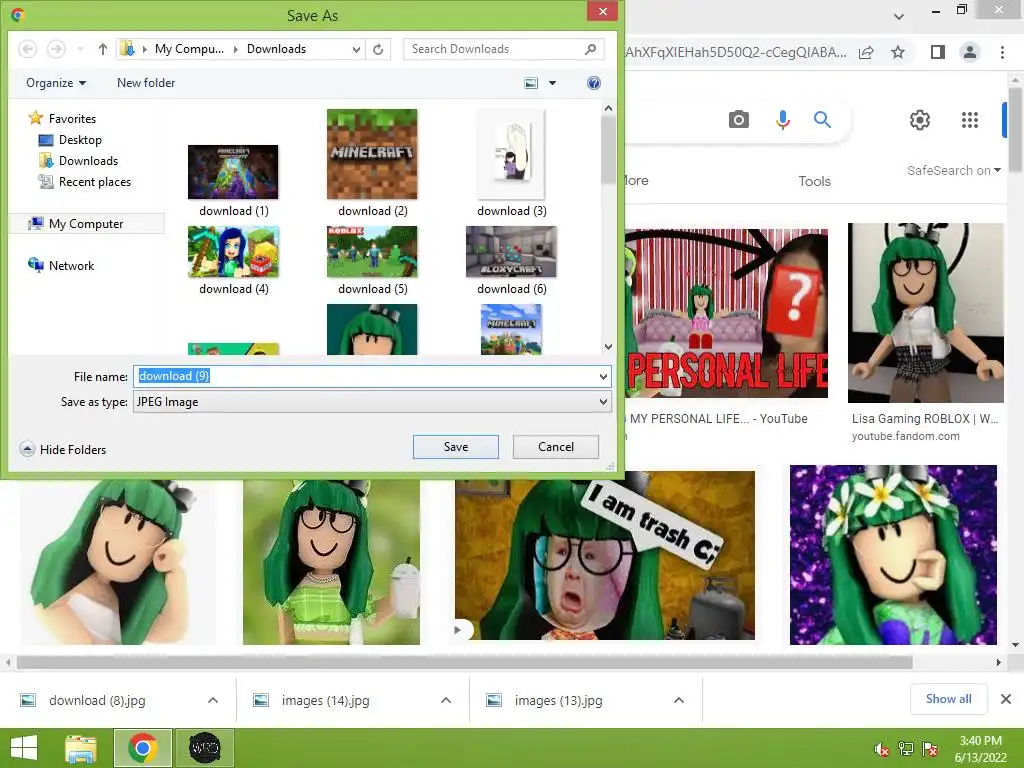Image resolution: width=1024 pixels, height=768 pixels.
Task: Click Show all downloads
Action: point(948,699)
